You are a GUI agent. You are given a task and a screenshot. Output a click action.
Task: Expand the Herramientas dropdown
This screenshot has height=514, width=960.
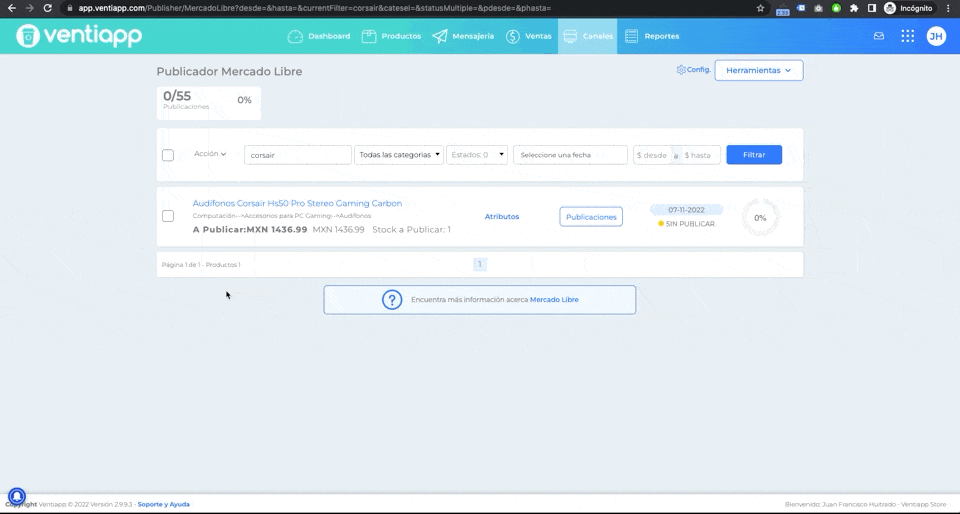(759, 70)
